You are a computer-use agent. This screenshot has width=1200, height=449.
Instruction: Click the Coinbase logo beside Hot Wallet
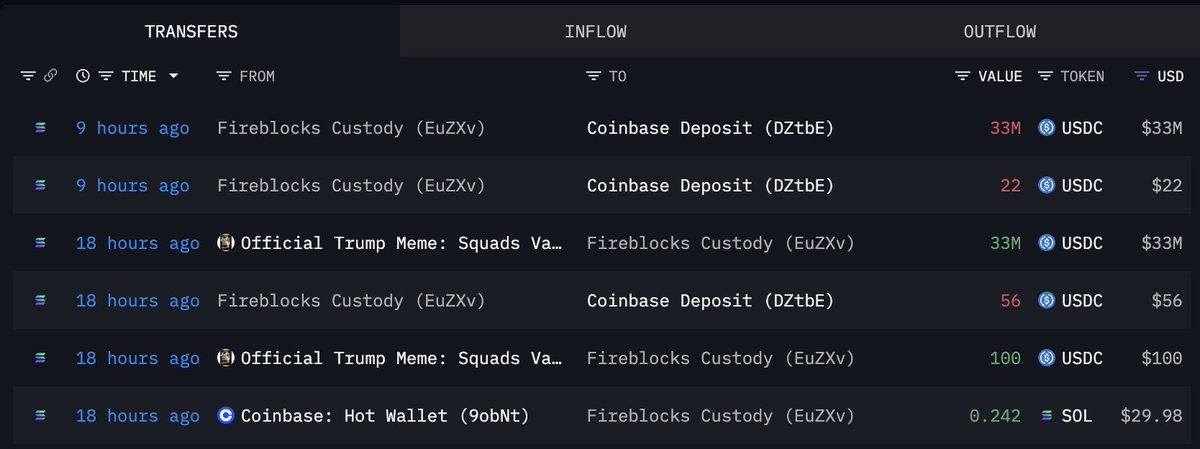click(x=226, y=415)
